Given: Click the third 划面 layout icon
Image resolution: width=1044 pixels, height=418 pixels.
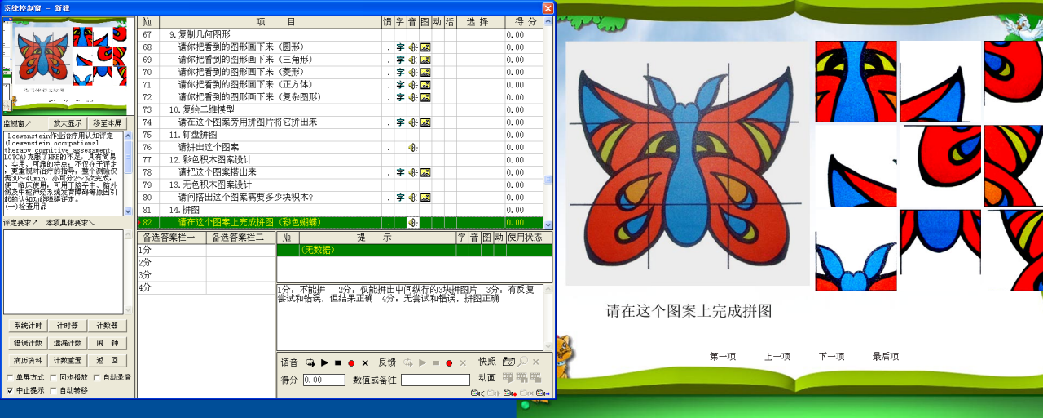Looking at the screenshot, I should point(535,377).
